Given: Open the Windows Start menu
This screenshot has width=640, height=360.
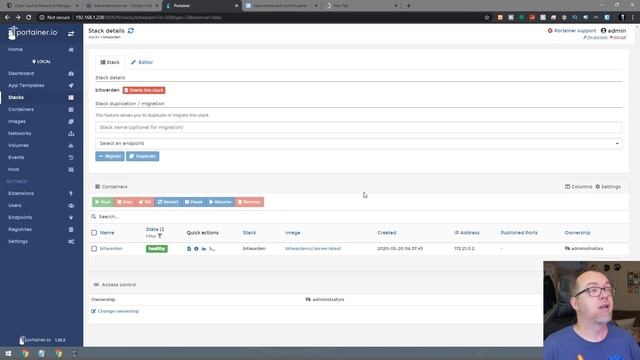Looking at the screenshot, I should coord(8,353).
